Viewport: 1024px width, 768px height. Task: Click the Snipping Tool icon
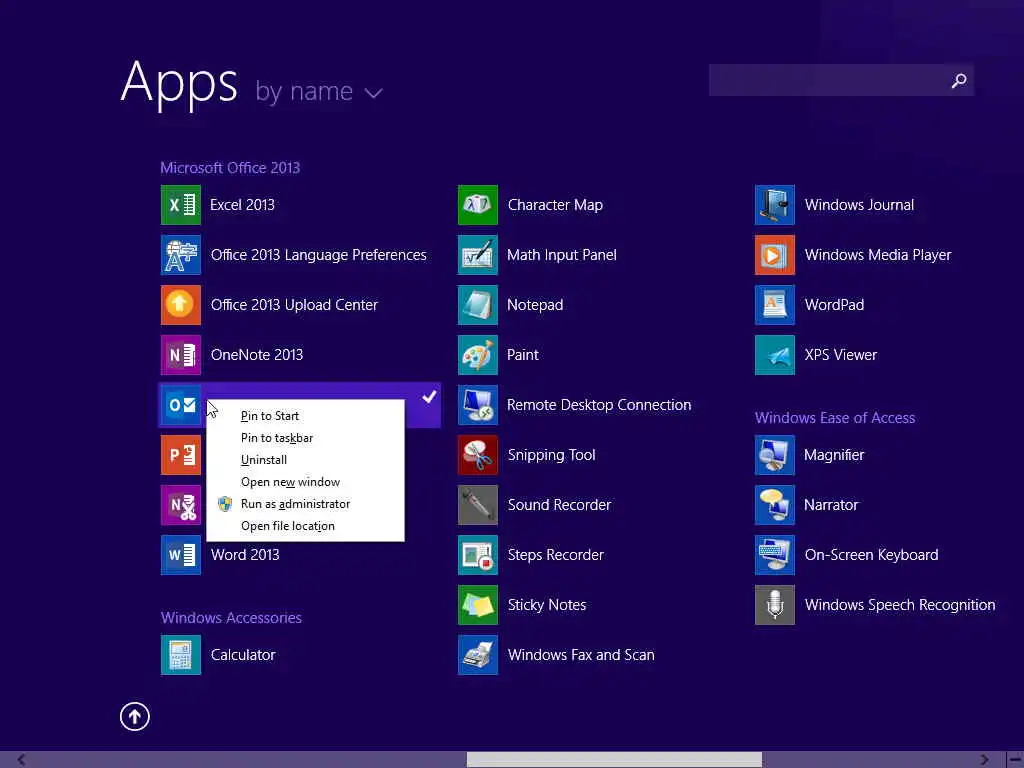pyautogui.click(x=478, y=455)
